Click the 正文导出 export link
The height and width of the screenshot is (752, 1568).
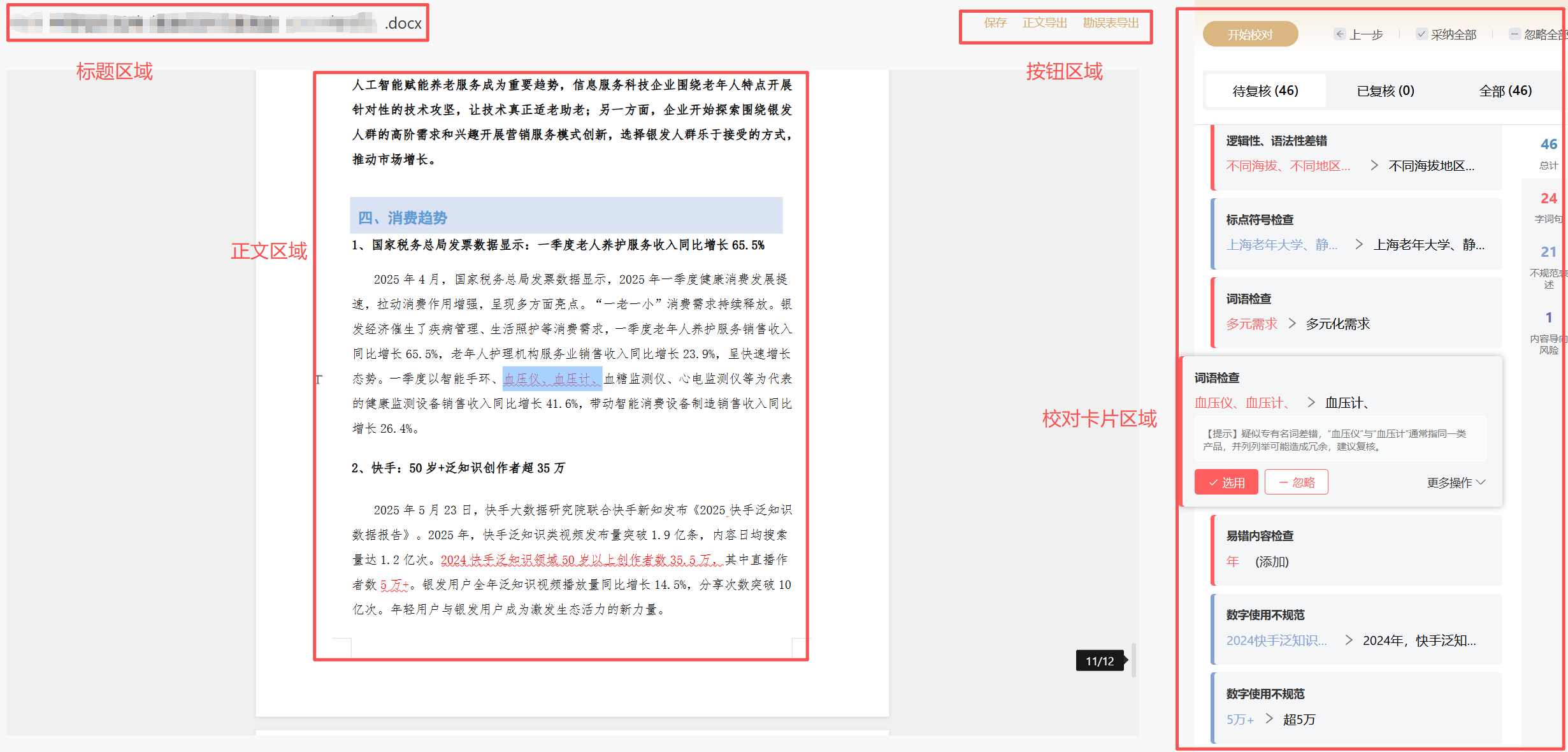click(x=1044, y=23)
